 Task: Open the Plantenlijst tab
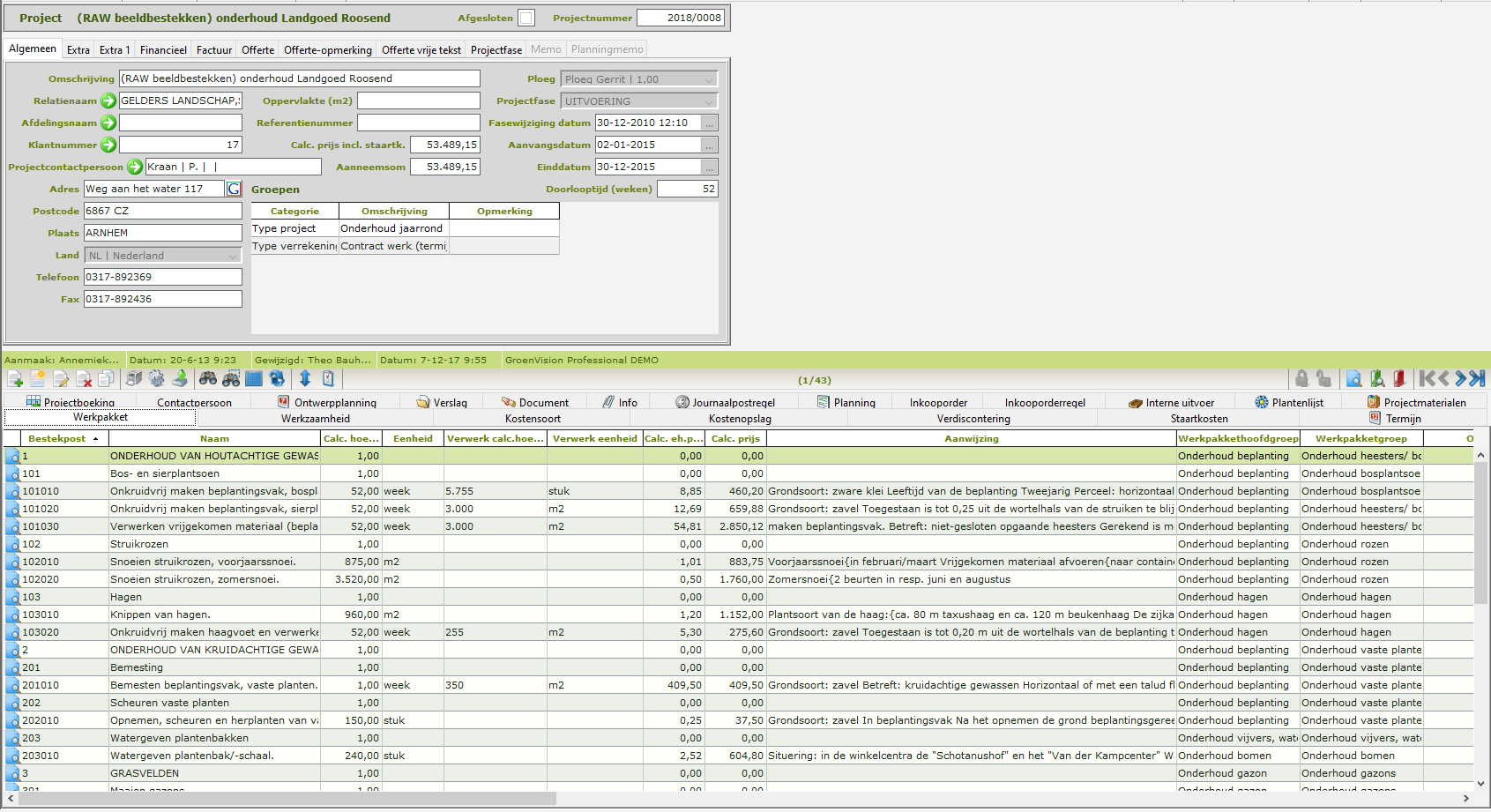(1289, 402)
